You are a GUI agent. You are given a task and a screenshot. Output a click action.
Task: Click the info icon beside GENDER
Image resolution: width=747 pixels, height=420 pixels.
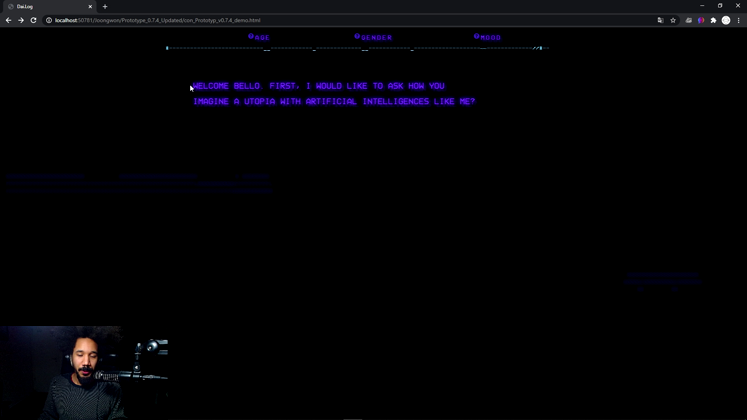point(357,37)
